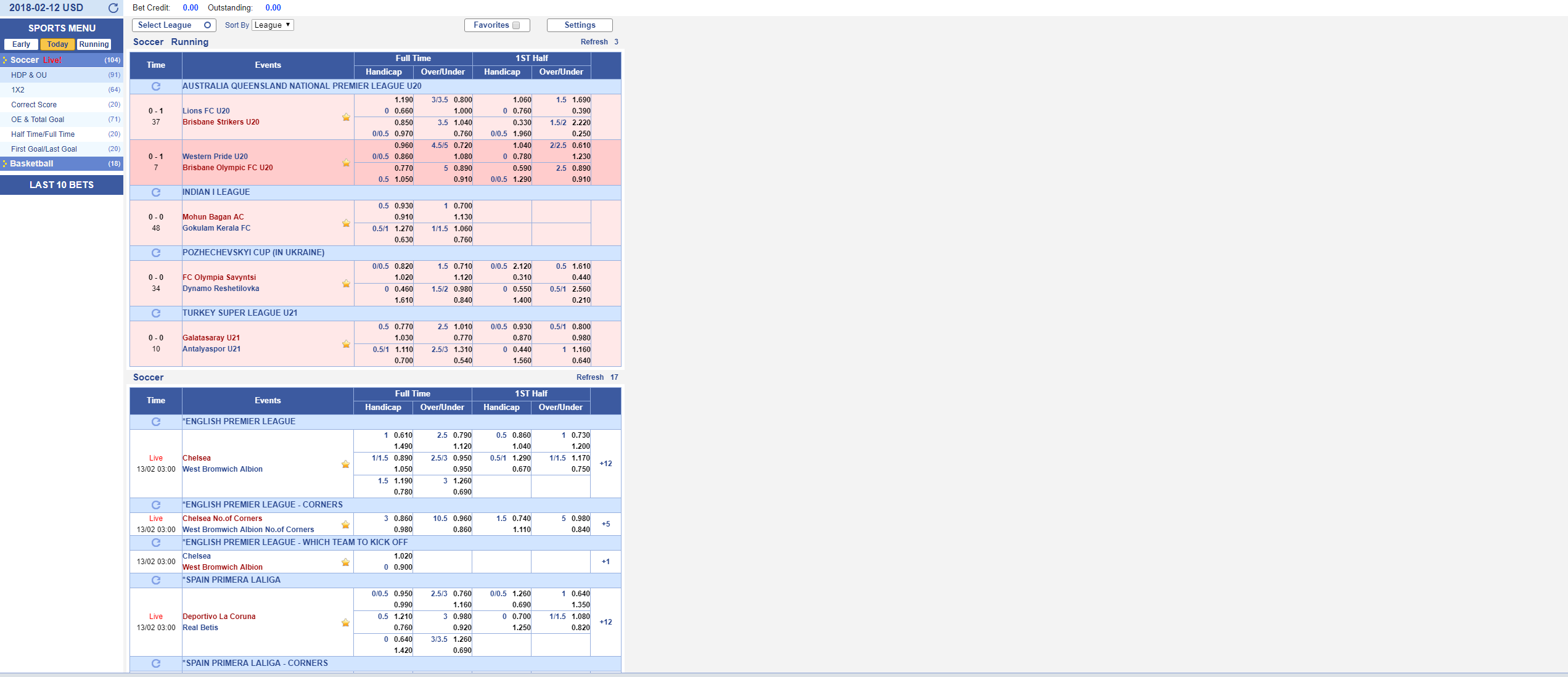This screenshot has width=1568, height=677.
Task: Refresh the Indian I League section
Action: (x=156, y=192)
